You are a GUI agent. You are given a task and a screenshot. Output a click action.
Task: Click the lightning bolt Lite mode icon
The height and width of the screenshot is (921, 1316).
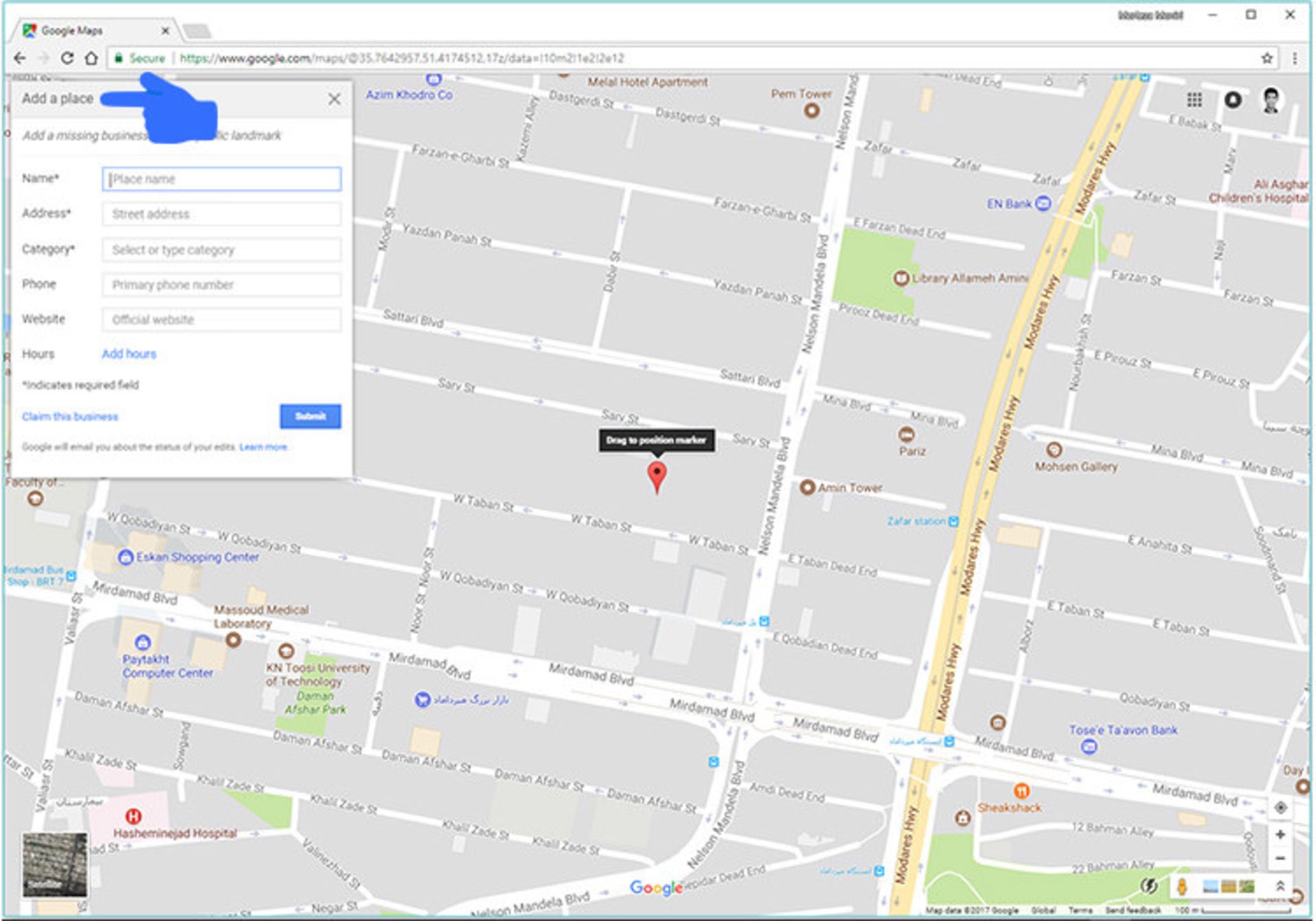(x=1149, y=885)
